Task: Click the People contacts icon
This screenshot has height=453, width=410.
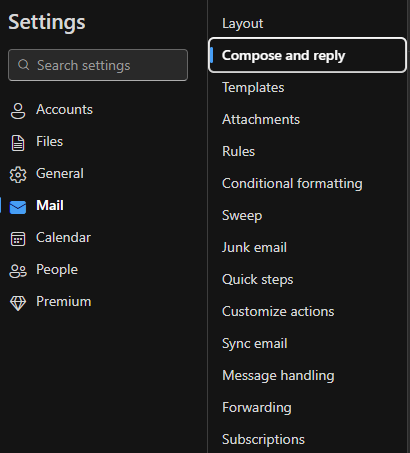Action: tap(18, 271)
